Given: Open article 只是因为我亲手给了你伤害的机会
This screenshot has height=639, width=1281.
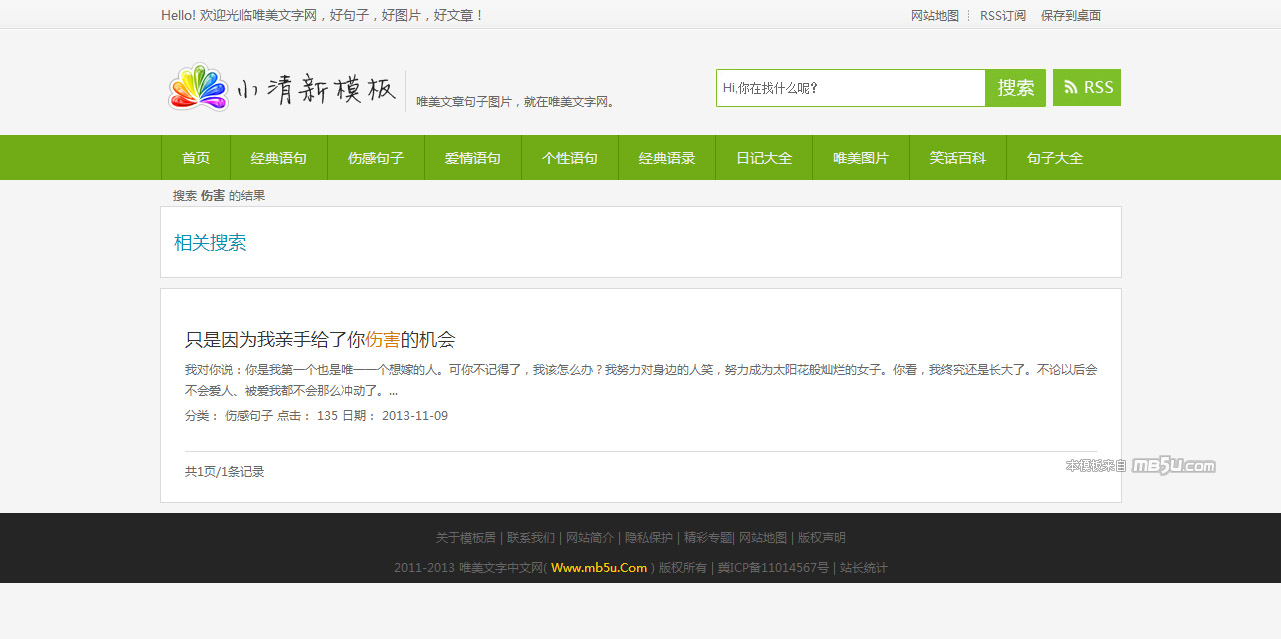Looking at the screenshot, I should click(x=320, y=339).
